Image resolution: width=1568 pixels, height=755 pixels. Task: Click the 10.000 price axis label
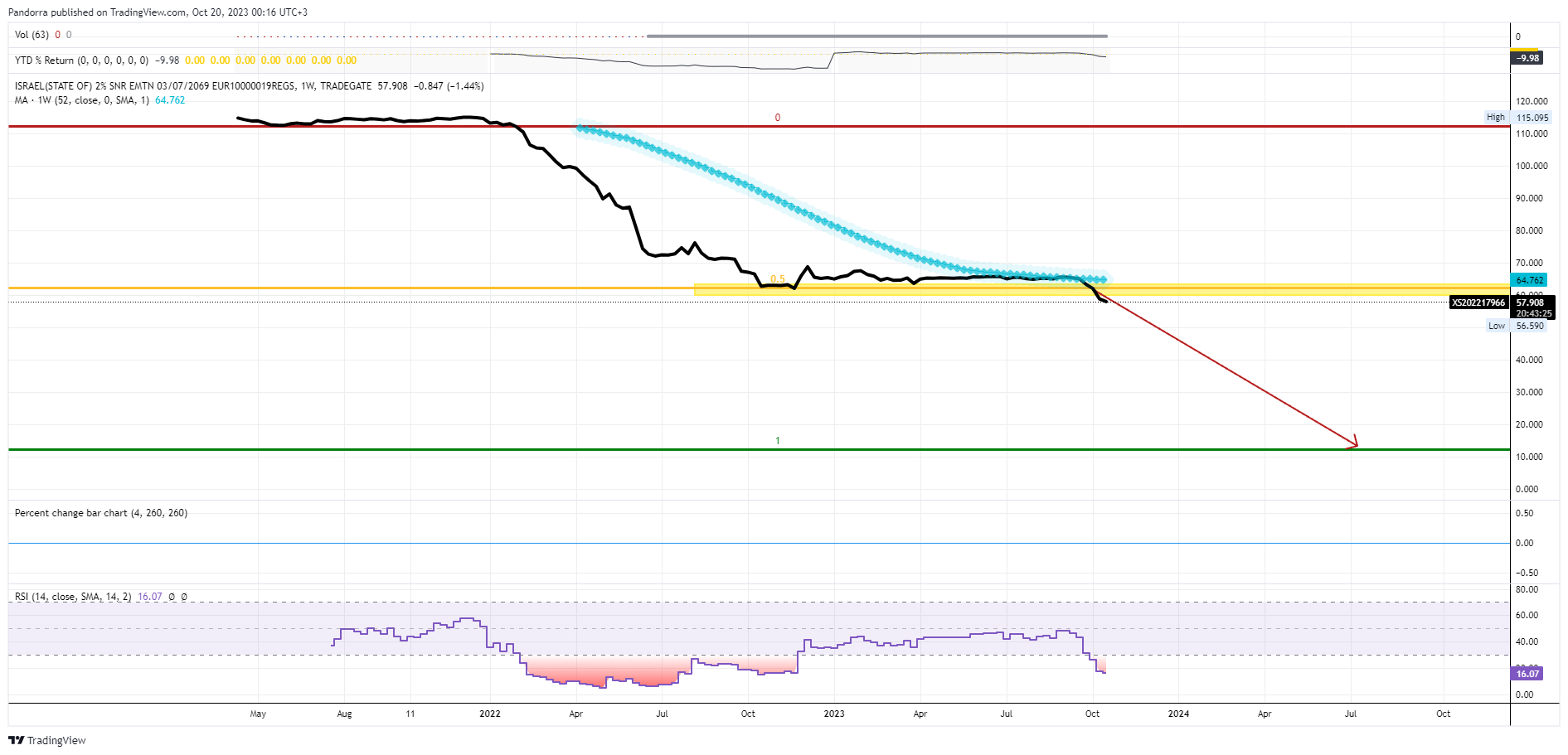point(1529,457)
